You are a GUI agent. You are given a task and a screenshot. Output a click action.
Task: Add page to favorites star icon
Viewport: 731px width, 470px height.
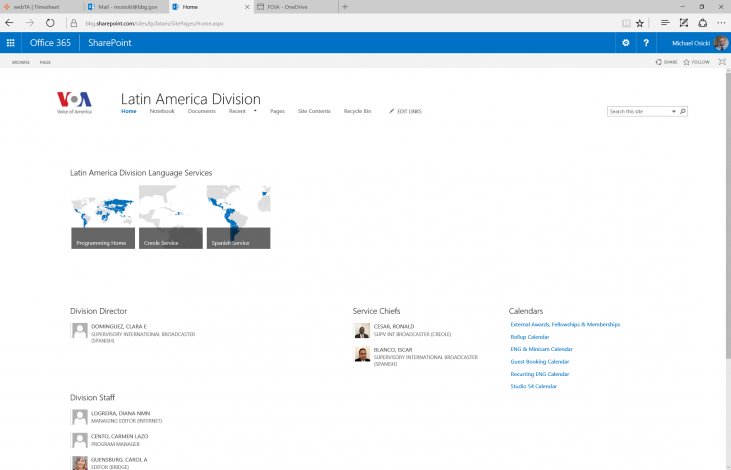tap(640, 23)
